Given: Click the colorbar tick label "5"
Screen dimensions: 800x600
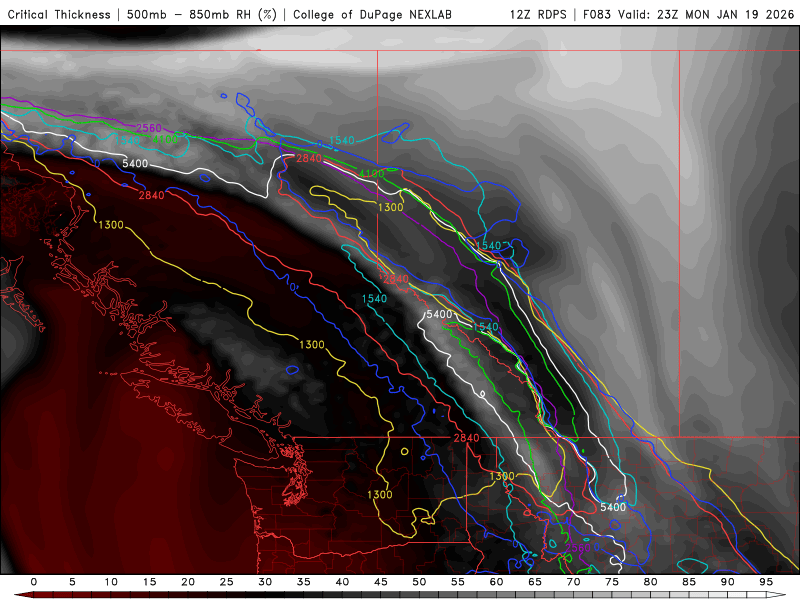Looking at the screenshot, I should click(x=72, y=582).
